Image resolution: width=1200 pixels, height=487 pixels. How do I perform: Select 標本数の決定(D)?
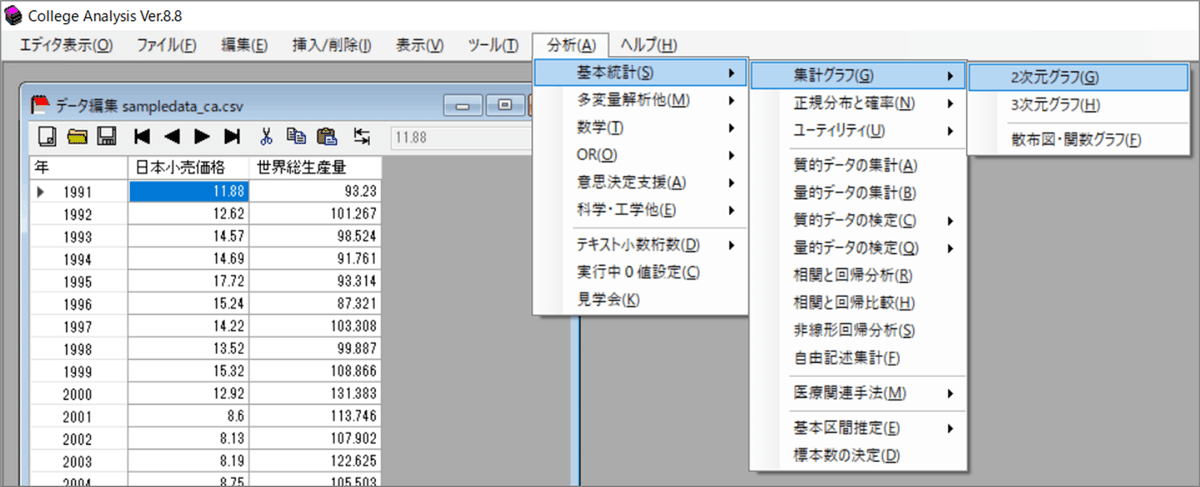858,456
